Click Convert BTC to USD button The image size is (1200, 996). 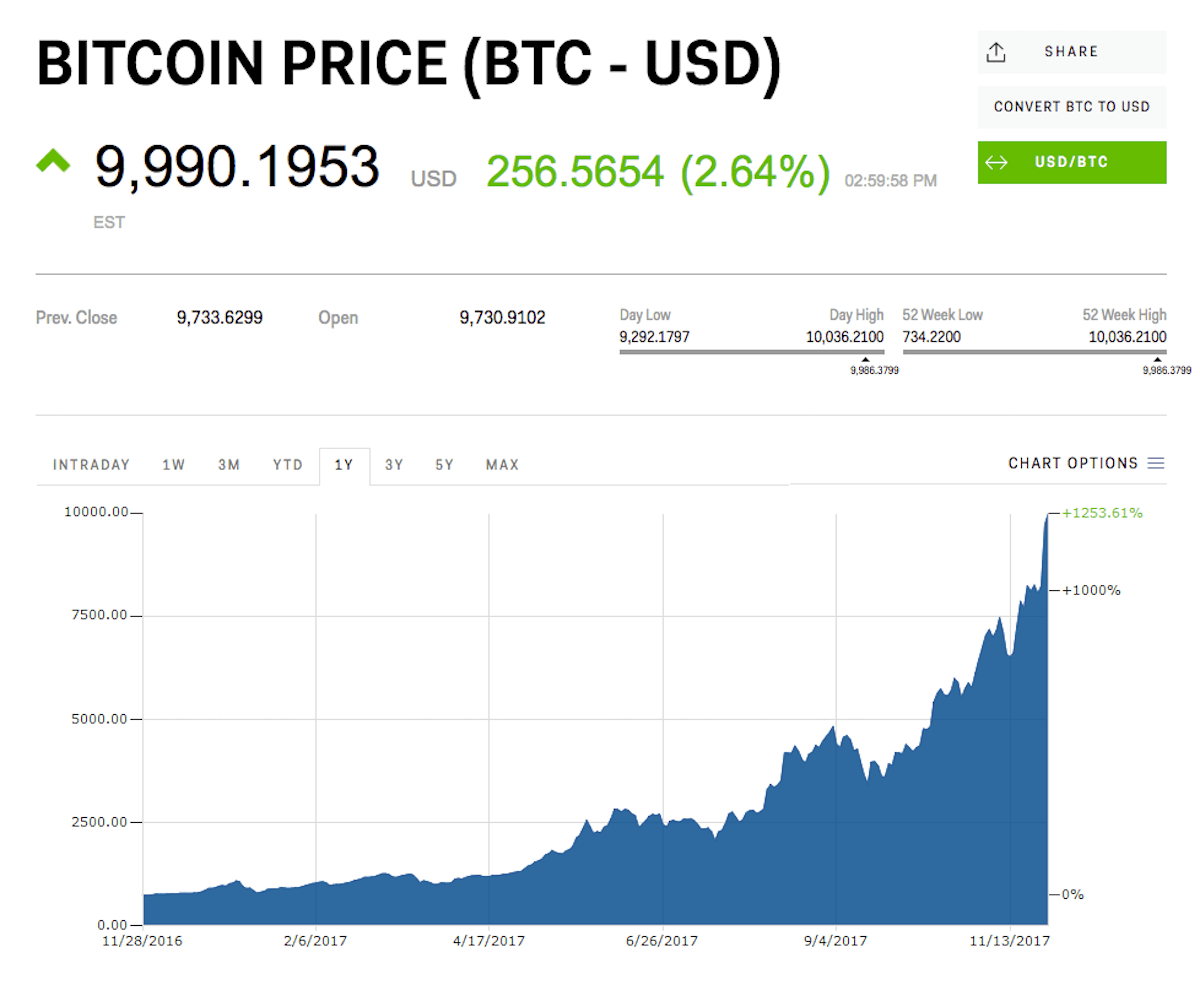pos(1072,107)
